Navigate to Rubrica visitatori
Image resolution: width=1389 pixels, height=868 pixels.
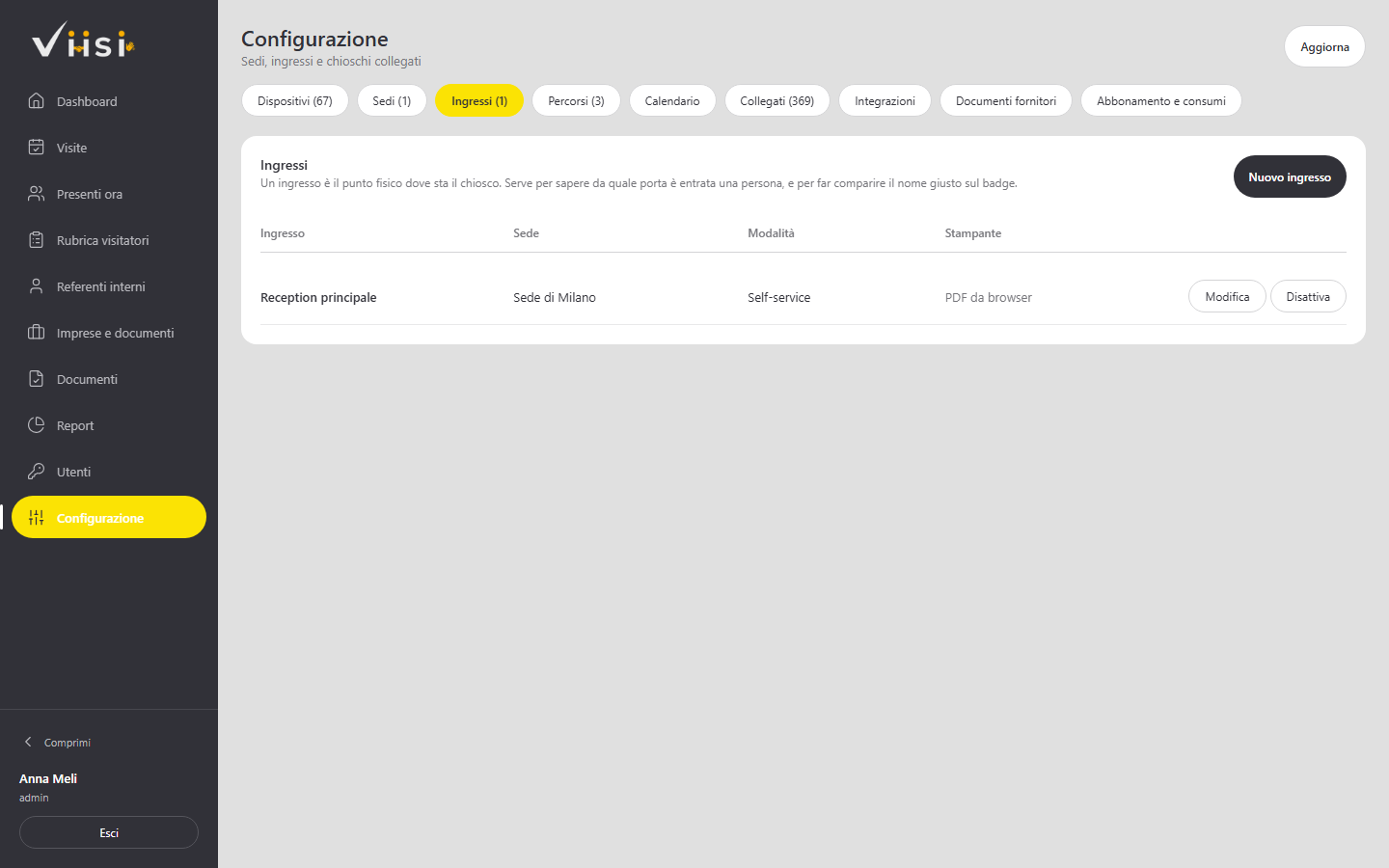[x=109, y=240]
